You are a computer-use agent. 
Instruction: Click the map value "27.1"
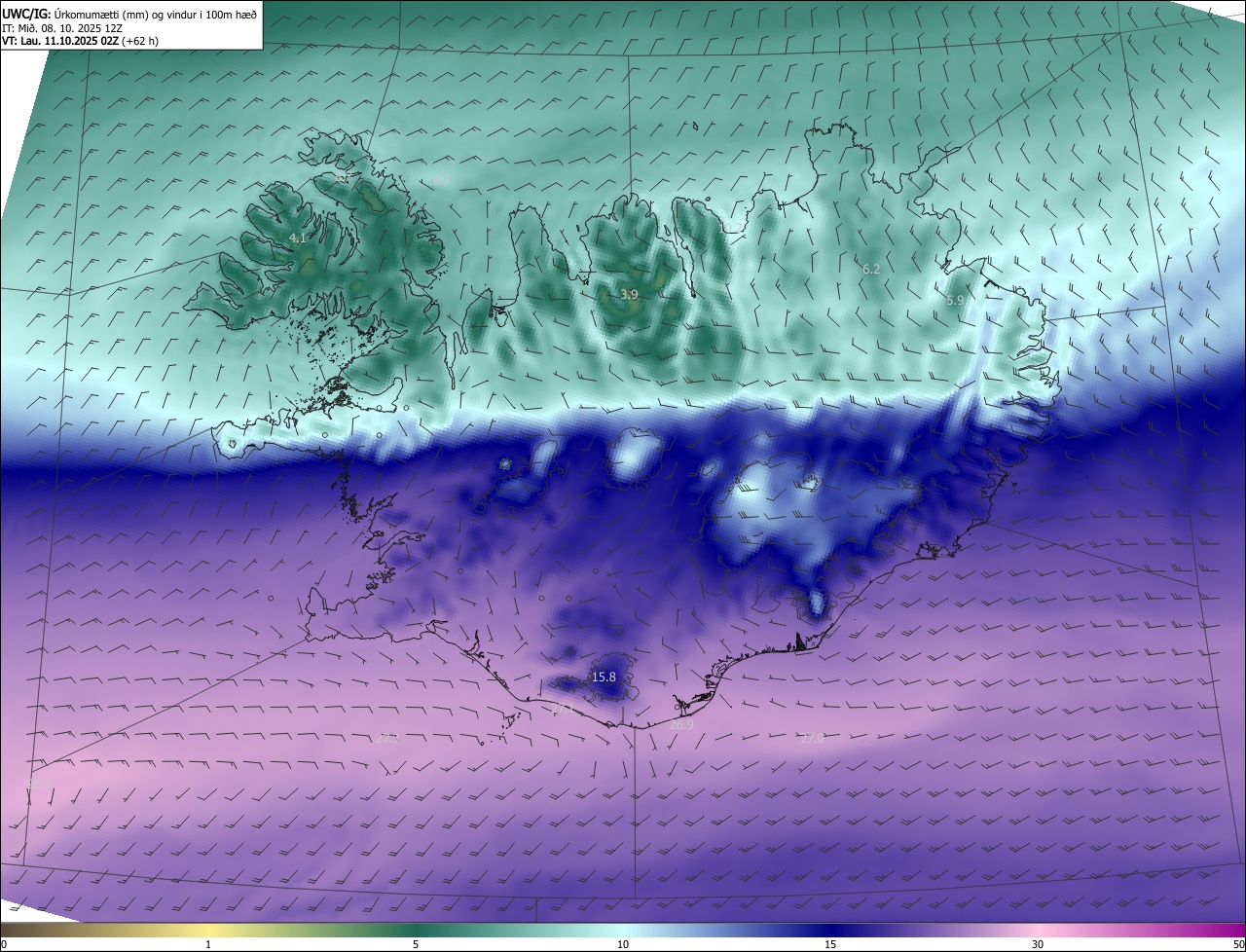tap(564, 710)
